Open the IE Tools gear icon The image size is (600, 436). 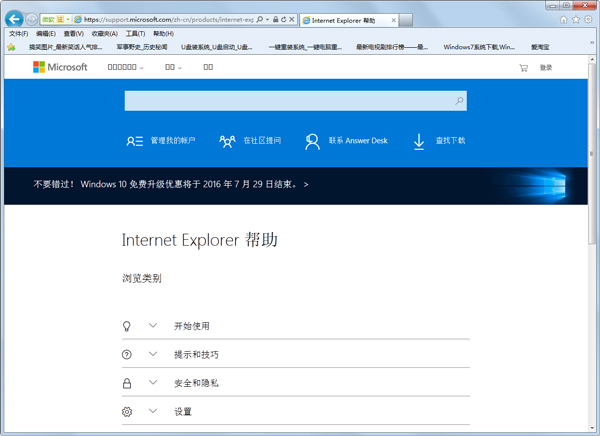(587, 19)
